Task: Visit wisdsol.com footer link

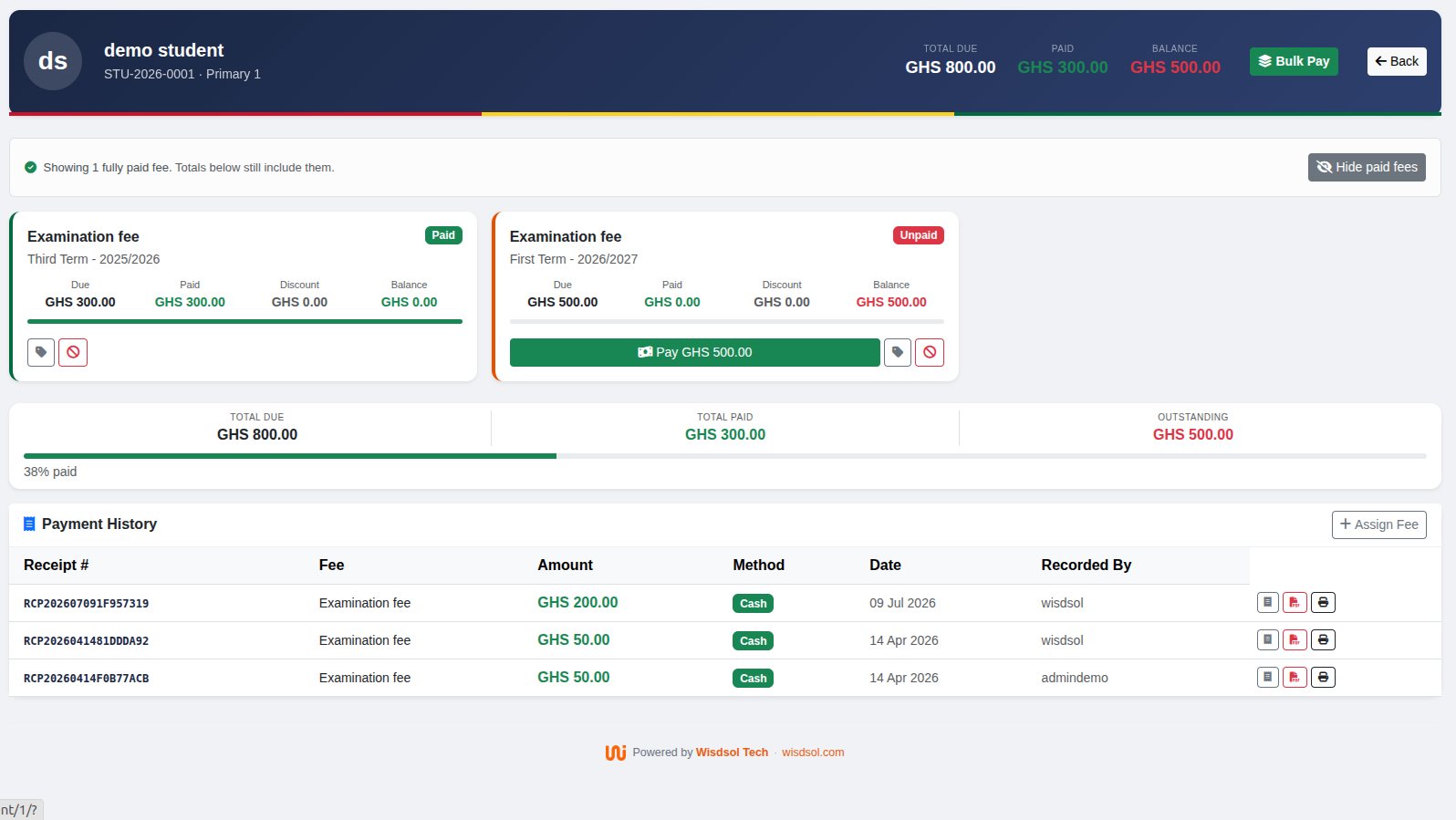Action: click(813, 753)
